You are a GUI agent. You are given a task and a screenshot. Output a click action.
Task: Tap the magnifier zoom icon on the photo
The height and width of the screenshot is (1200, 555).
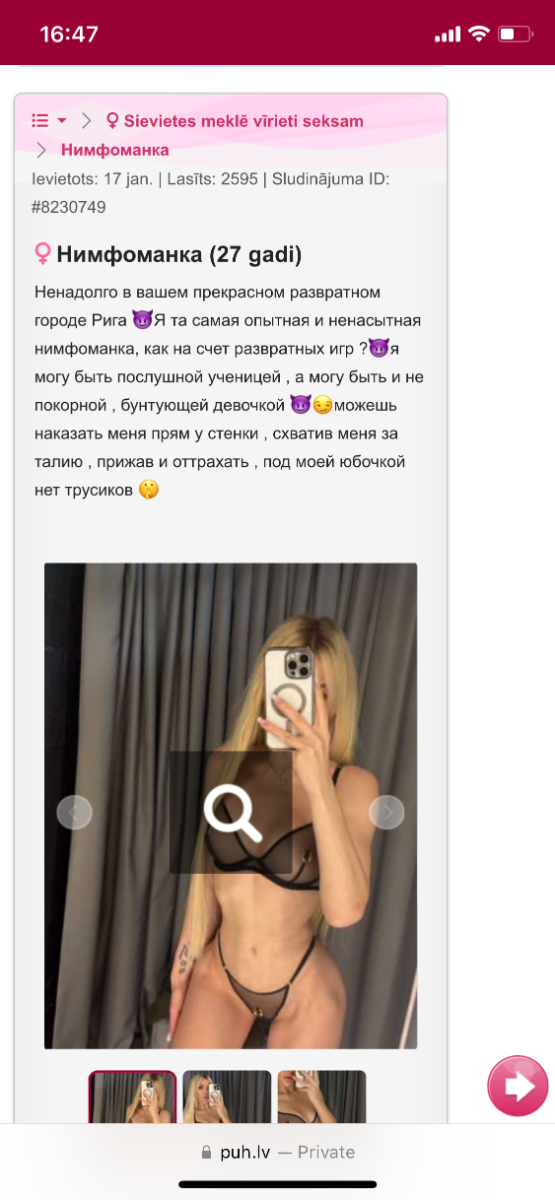pyautogui.click(x=231, y=811)
